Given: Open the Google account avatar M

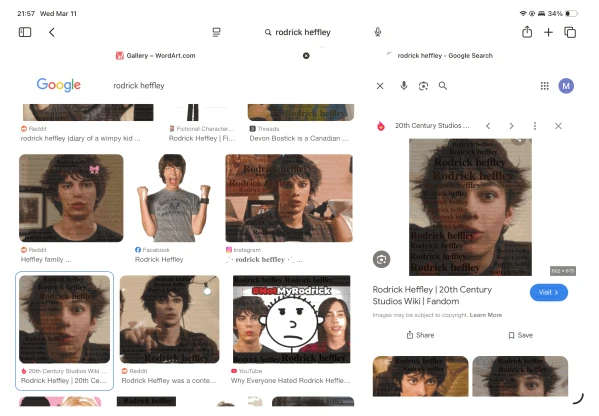Looking at the screenshot, I should 566,86.
